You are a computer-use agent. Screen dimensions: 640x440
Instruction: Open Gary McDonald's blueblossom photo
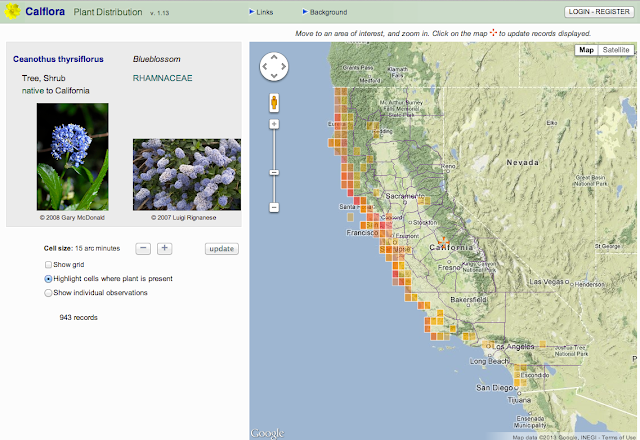point(73,156)
